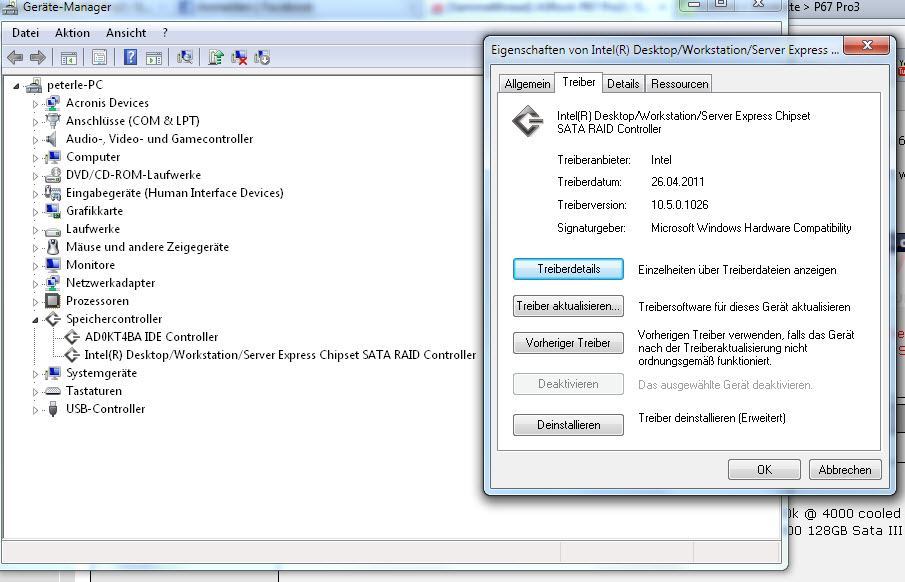Viewport: 905px width, 582px height.
Task: Expand Anschlüsse (COM & LPT) node
Action: click(35, 122)
